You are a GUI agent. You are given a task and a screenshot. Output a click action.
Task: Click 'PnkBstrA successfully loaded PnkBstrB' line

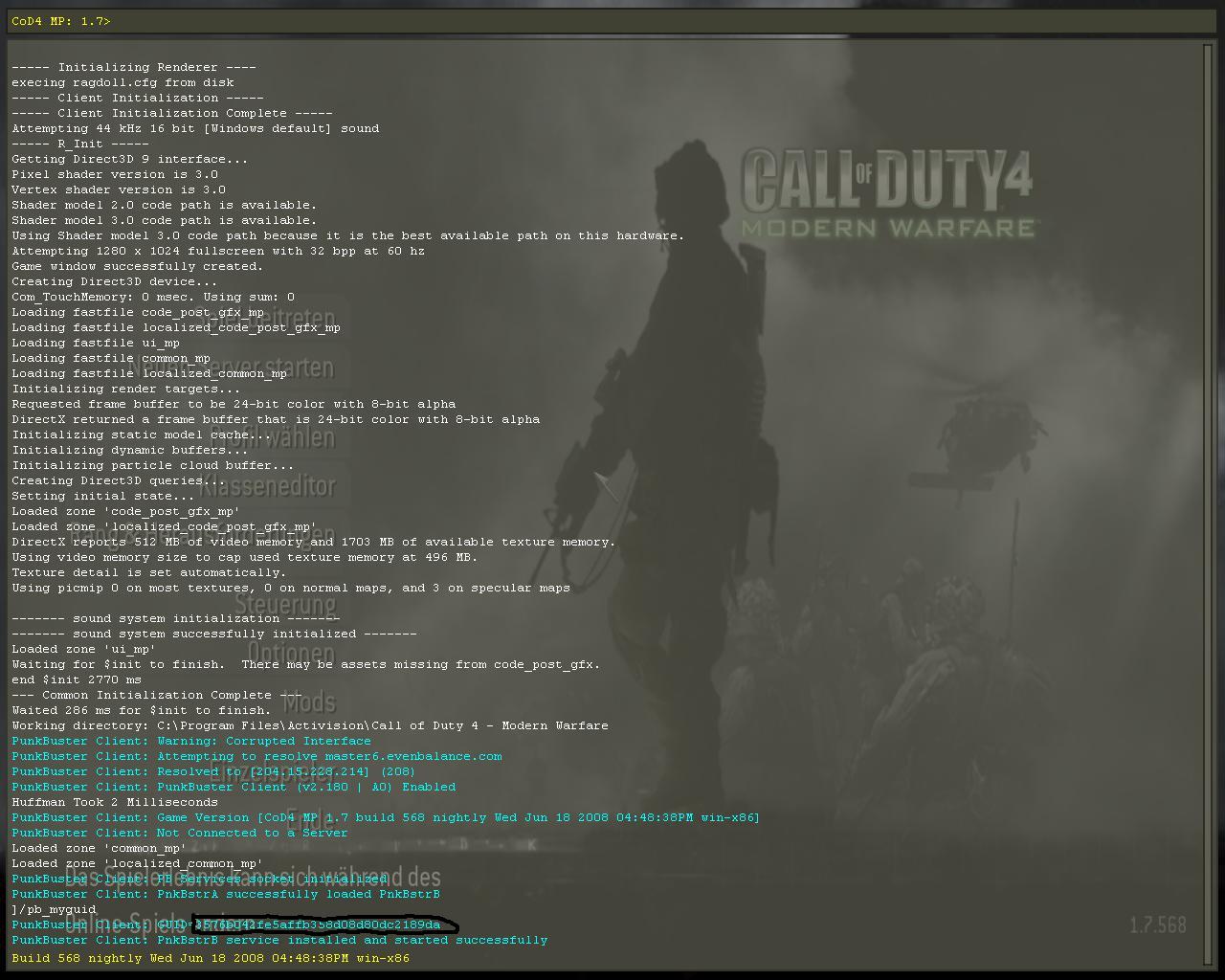point(226,894)
